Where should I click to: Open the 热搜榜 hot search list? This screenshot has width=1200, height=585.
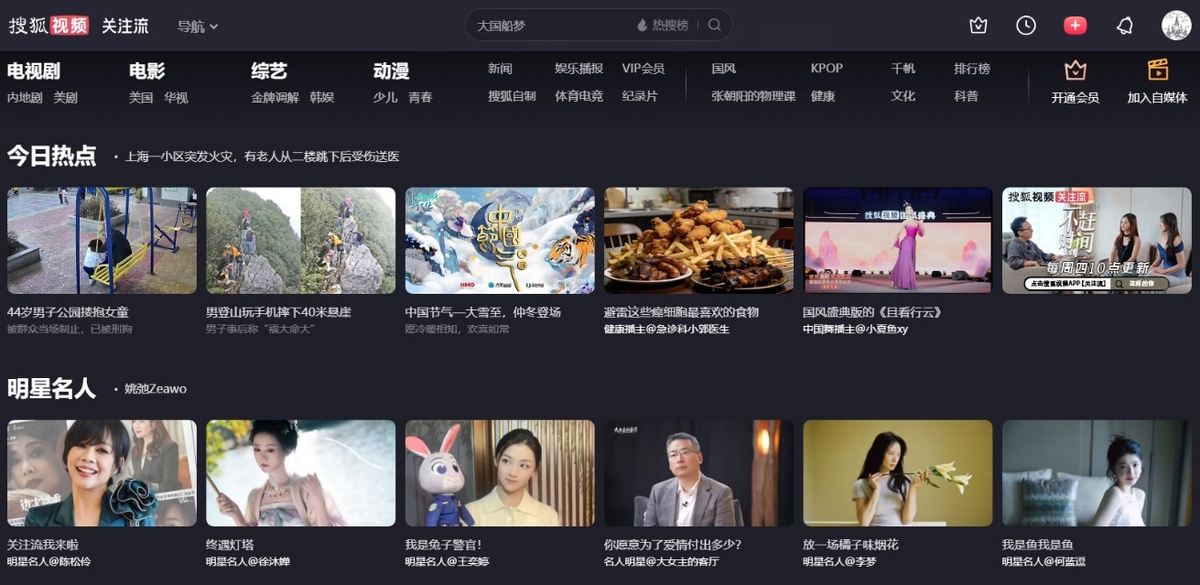(662, 25)
